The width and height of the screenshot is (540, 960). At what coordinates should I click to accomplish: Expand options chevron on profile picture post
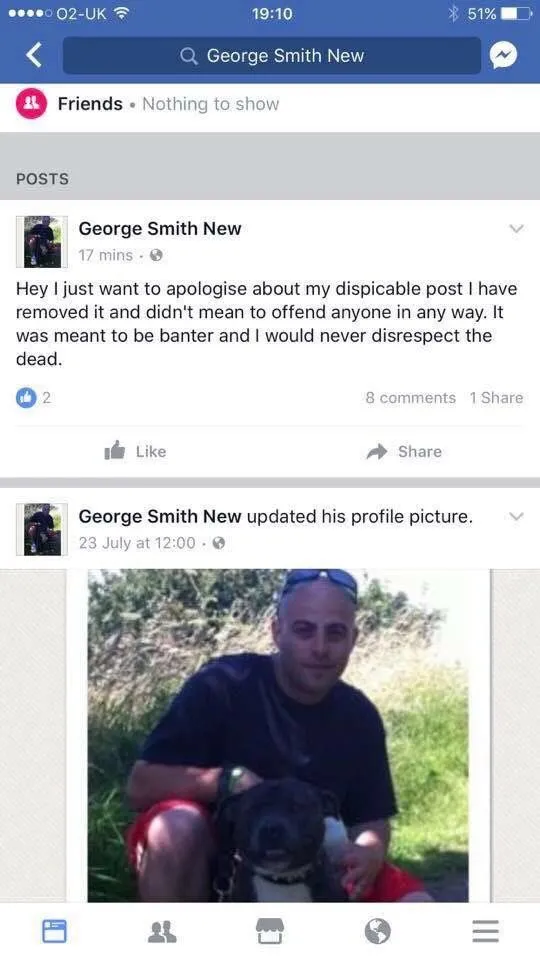coord(517,516)
